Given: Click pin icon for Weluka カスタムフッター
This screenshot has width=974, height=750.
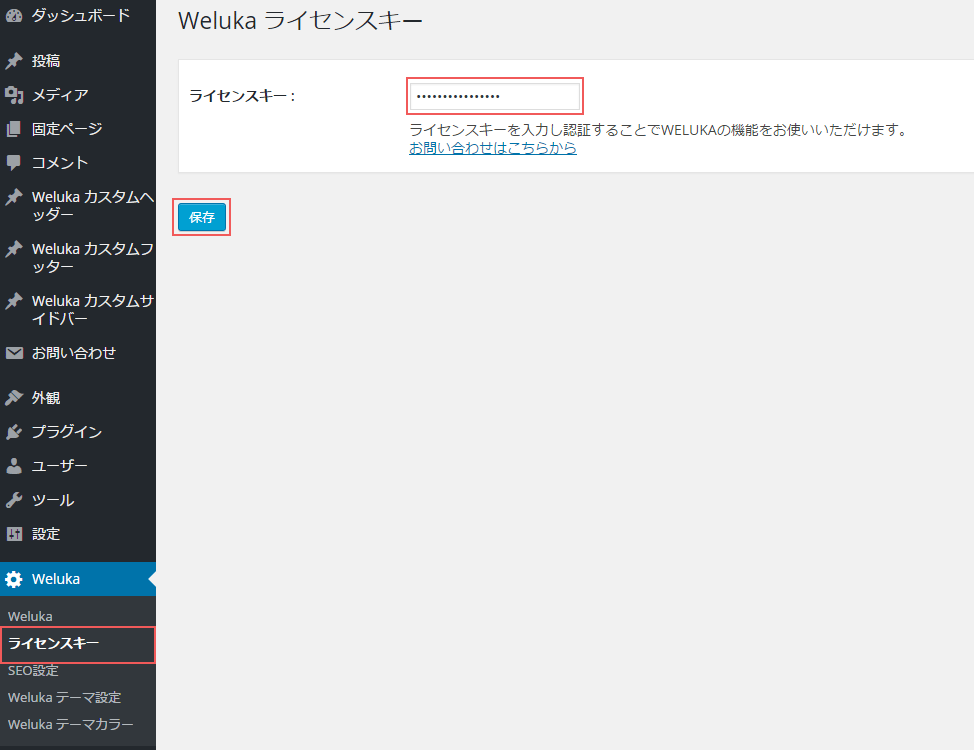Looking at the screenshot, I should (14, 249).
